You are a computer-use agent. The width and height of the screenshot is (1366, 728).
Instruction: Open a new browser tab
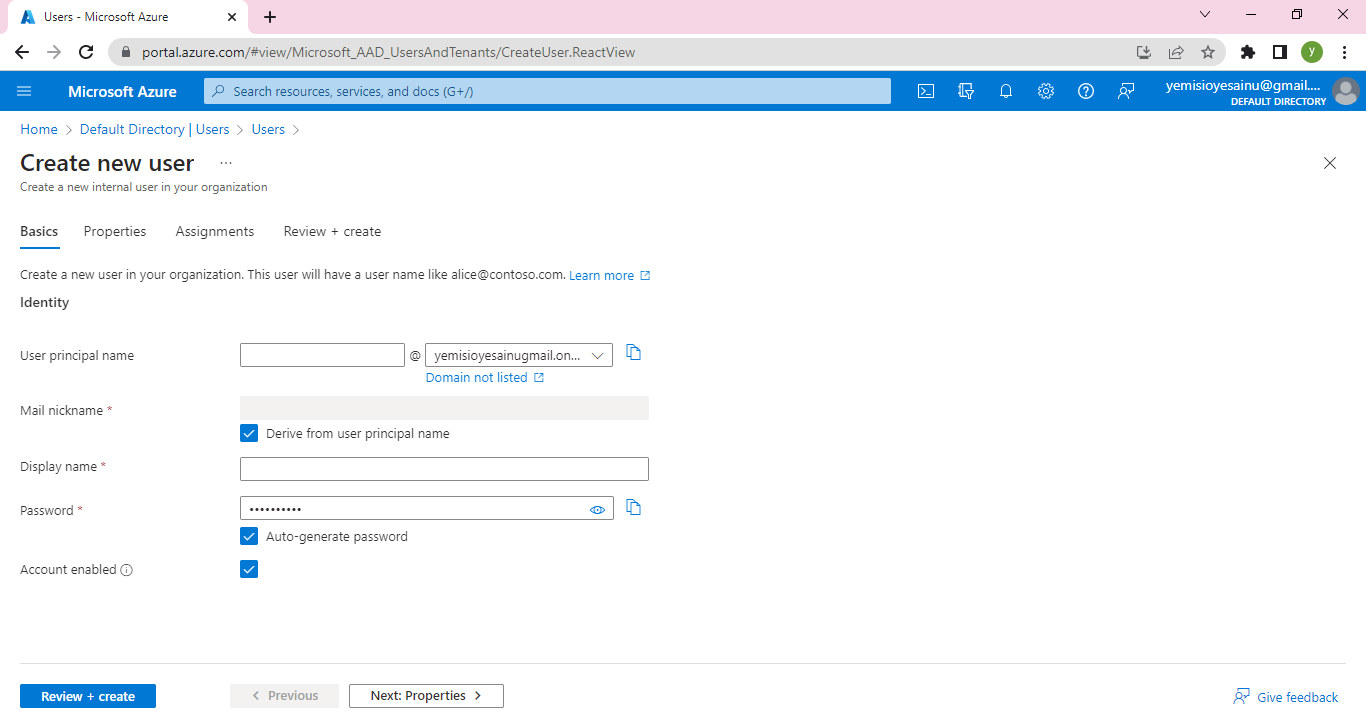pos(270,17)
